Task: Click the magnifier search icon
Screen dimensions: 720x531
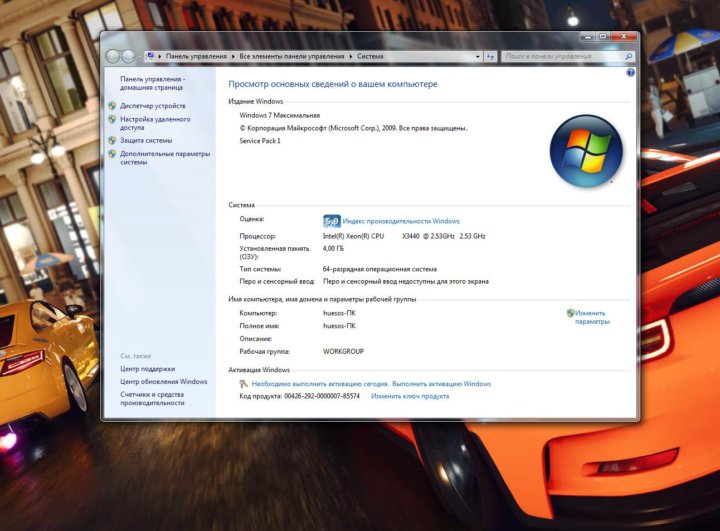Action: click(x=629, y=56)
